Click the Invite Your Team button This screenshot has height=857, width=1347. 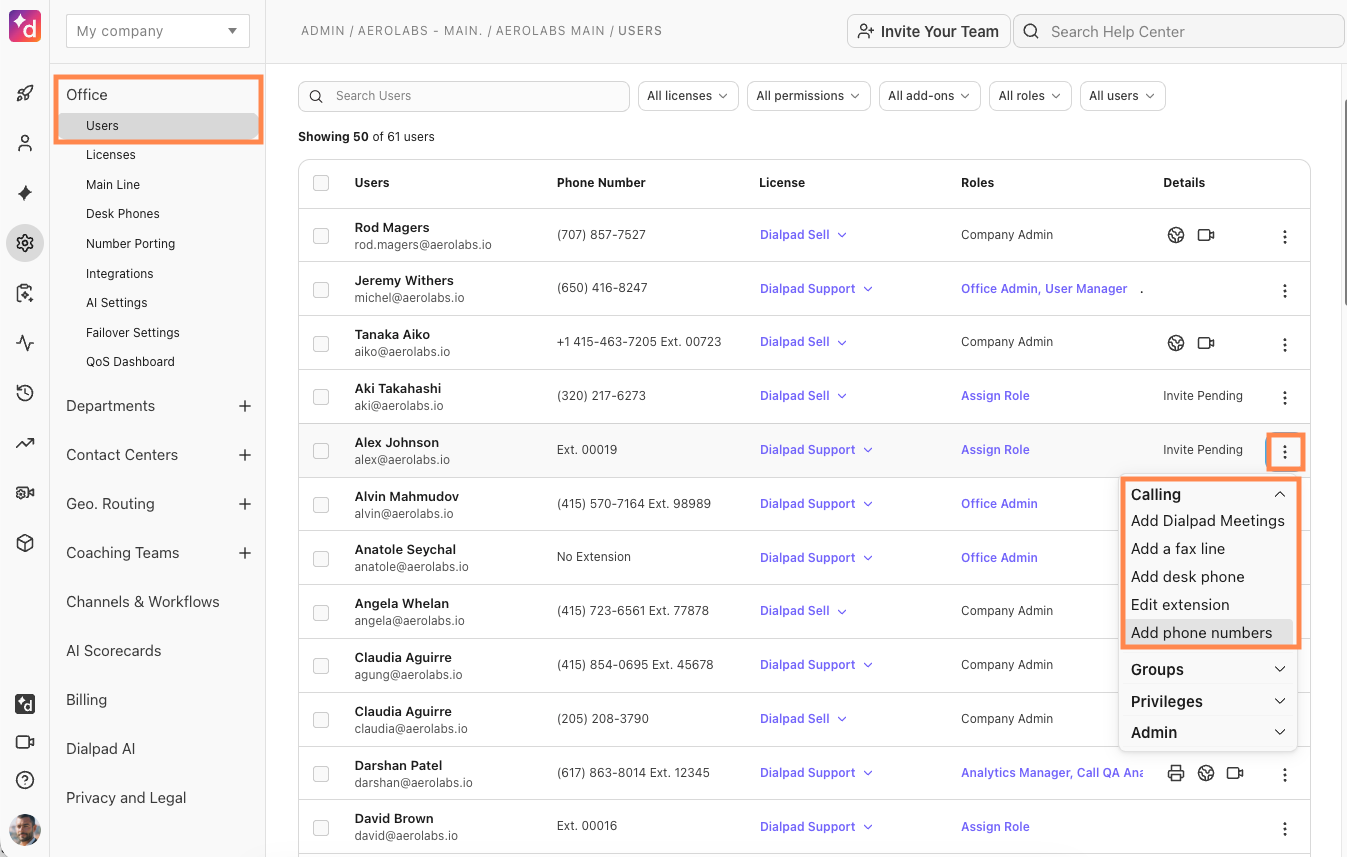click(927, 31)
